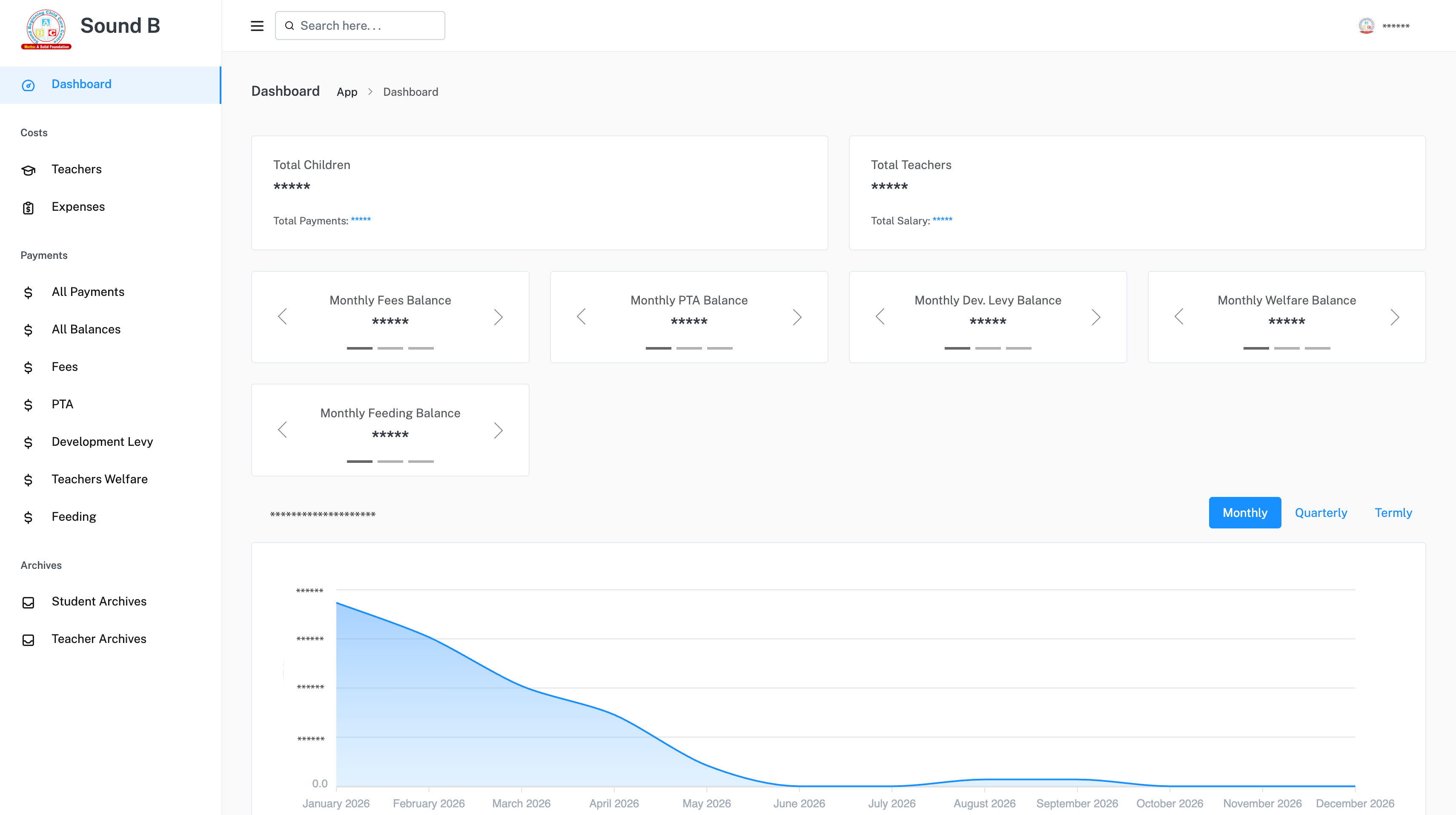Focus the Search here input field

pyautogui.click(x=360, y=26)
